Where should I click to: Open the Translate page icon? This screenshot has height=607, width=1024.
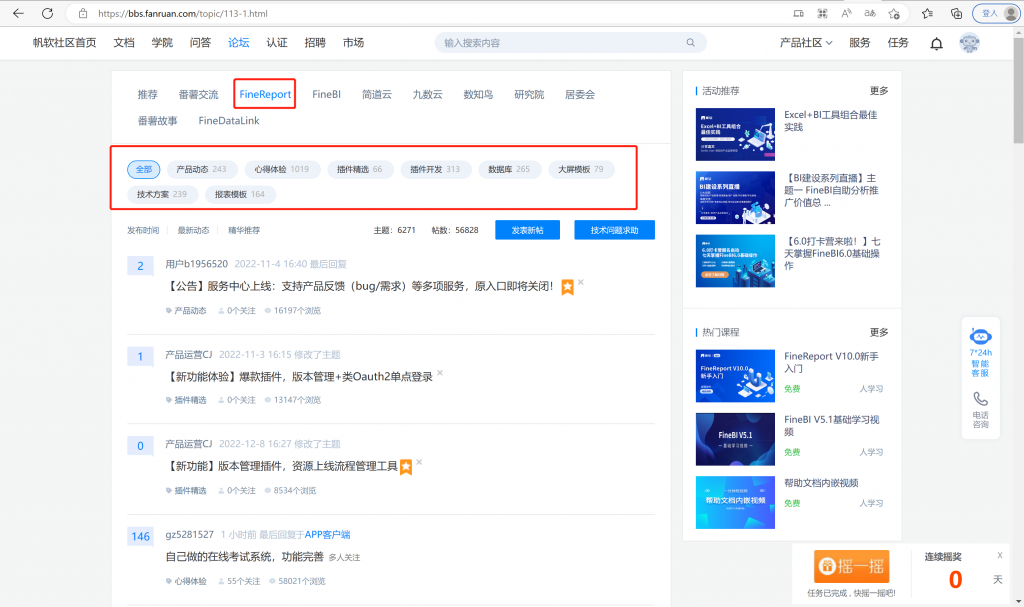coord(870,13)
